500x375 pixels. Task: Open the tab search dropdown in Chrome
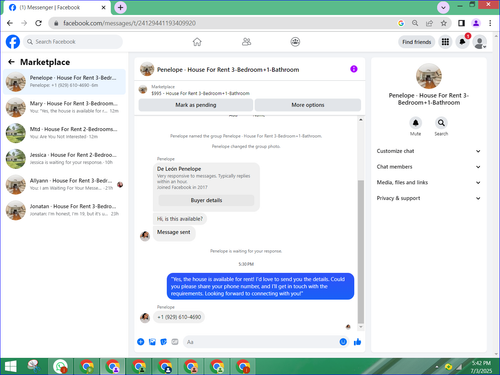click(x=443, y=7)
